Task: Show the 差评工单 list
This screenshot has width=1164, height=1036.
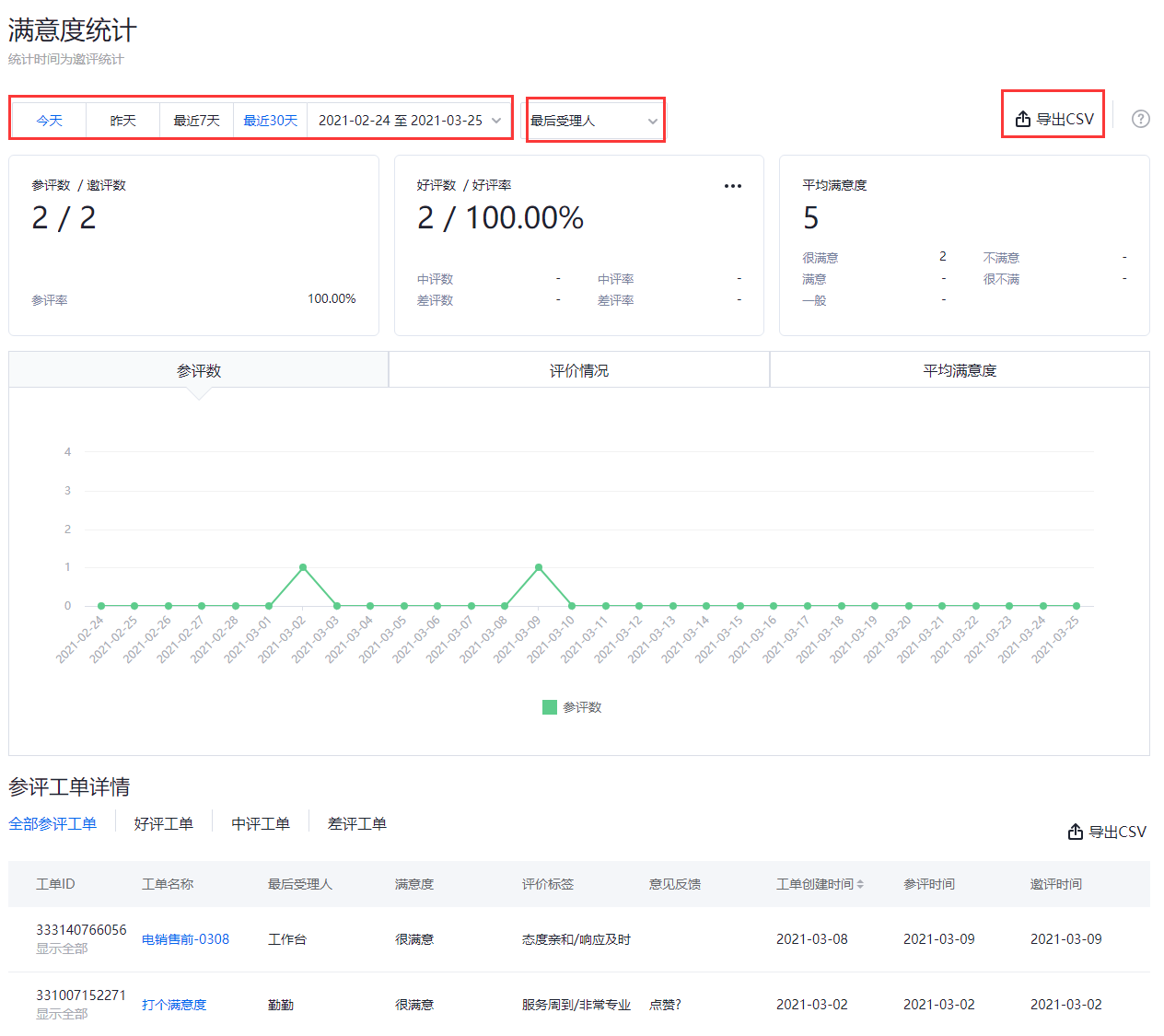Action: [x=356, y=823]
